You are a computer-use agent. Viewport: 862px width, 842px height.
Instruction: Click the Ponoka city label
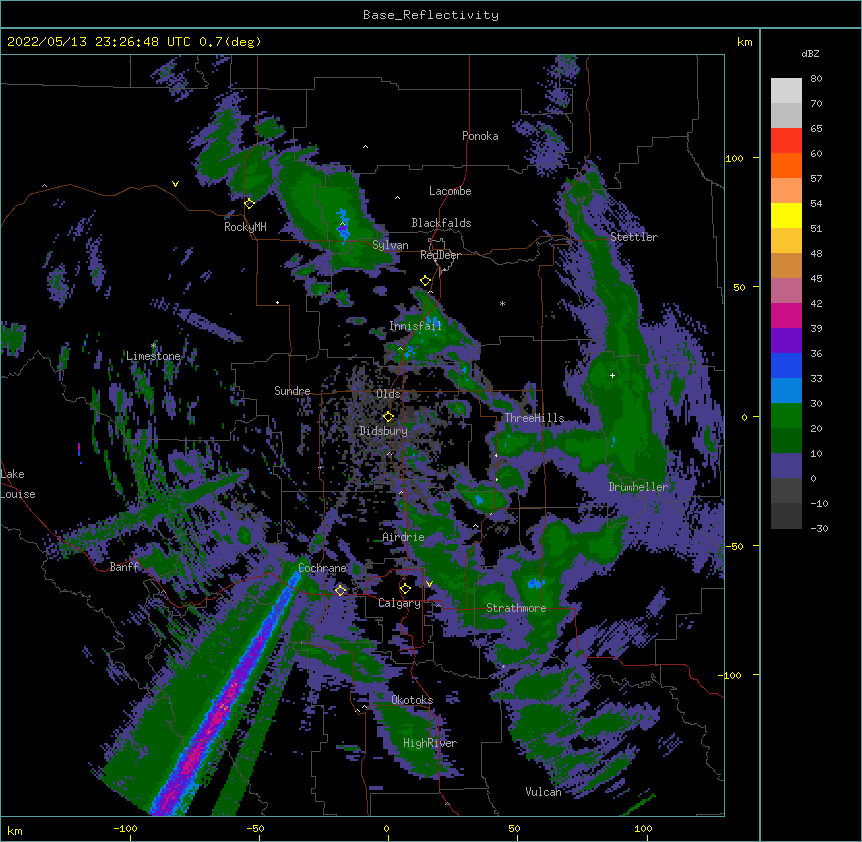[480, 136]
